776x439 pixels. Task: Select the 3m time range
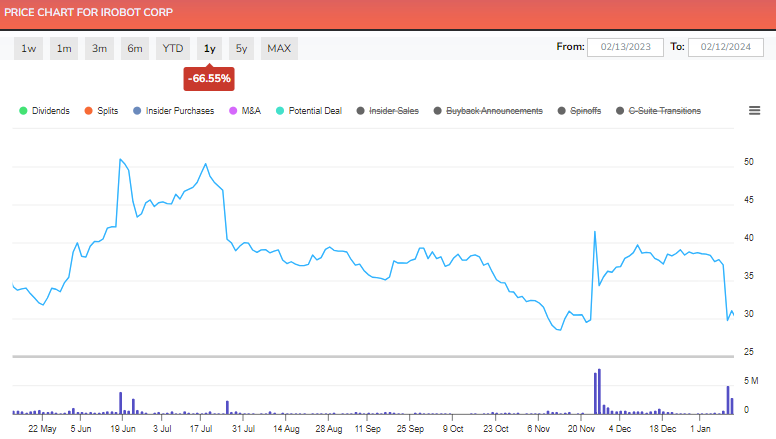pos(99,48)
